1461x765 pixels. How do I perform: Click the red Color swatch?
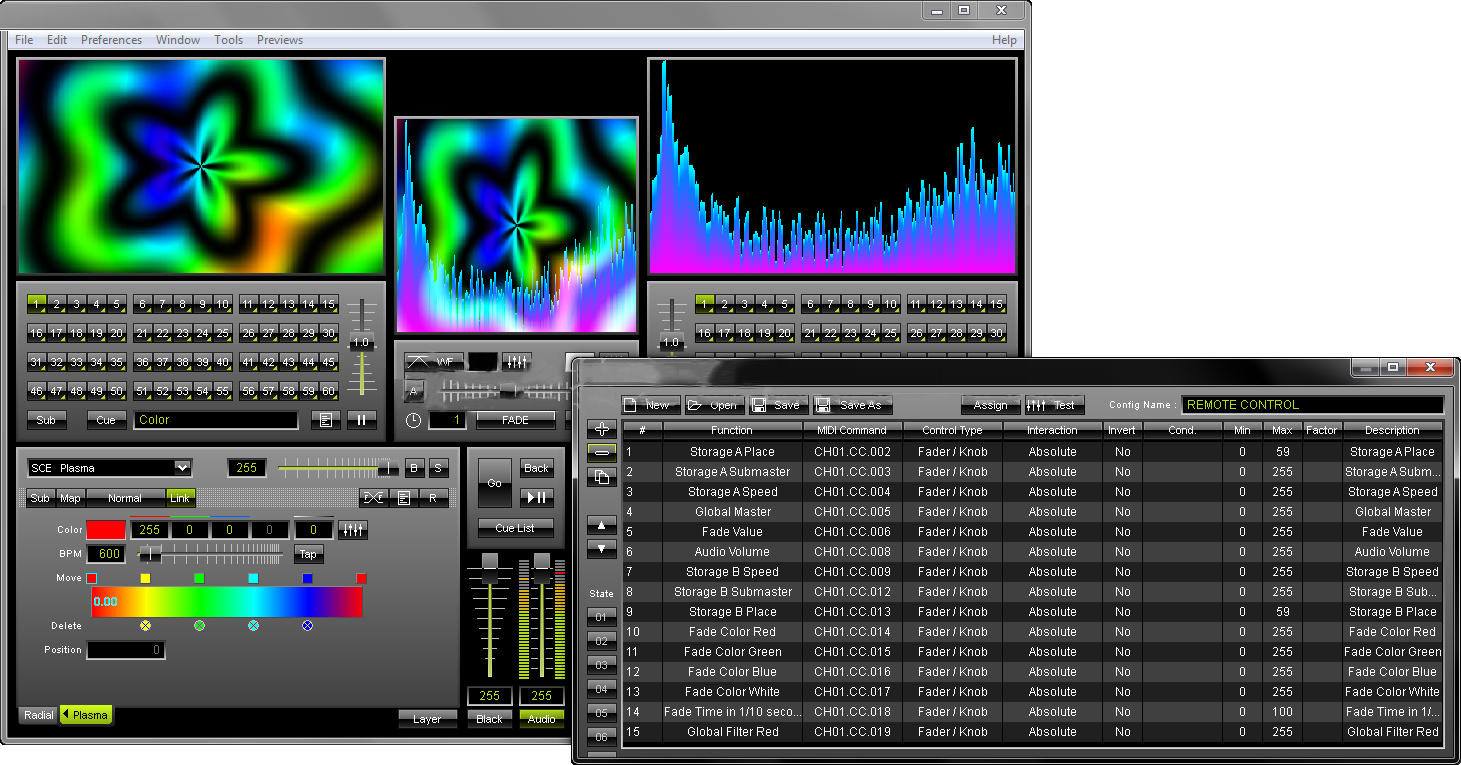106,530
